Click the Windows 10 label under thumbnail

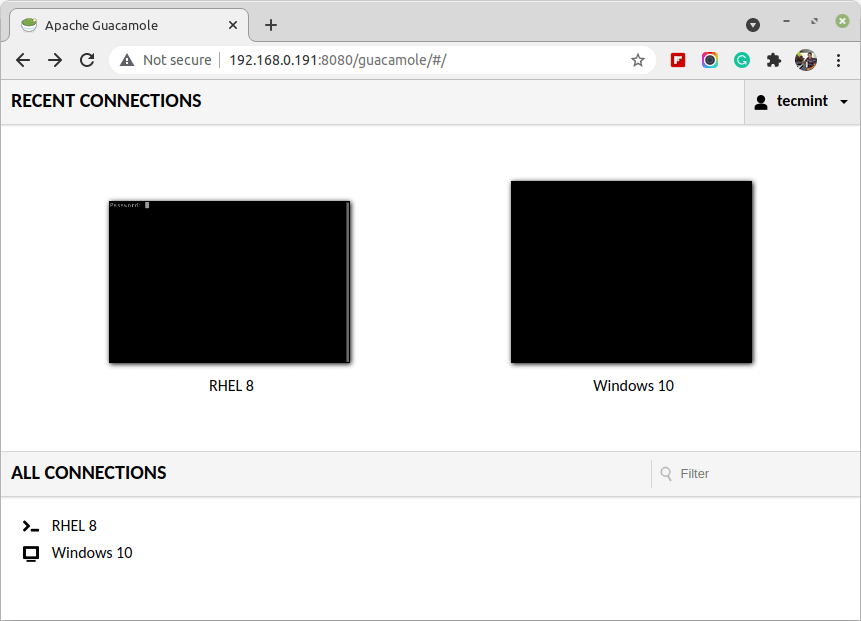coord(633,386)
